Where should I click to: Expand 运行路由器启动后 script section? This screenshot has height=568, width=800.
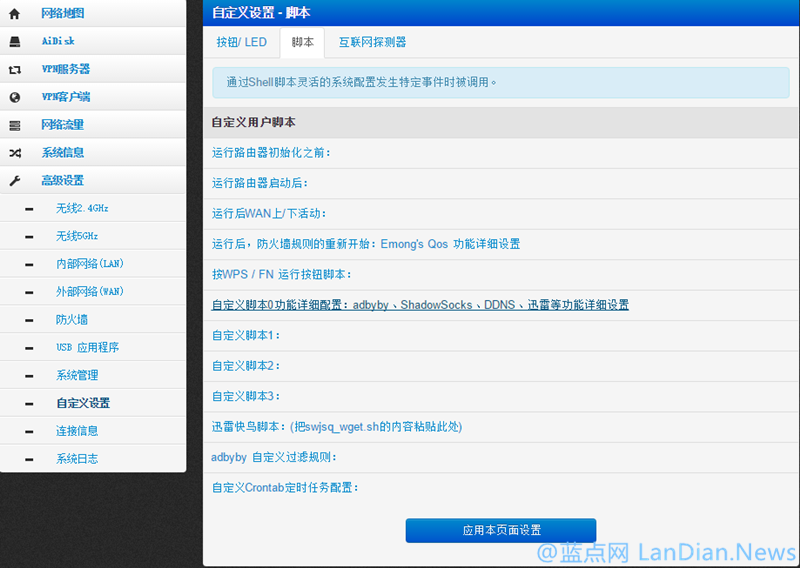click(x=260, y=183)
